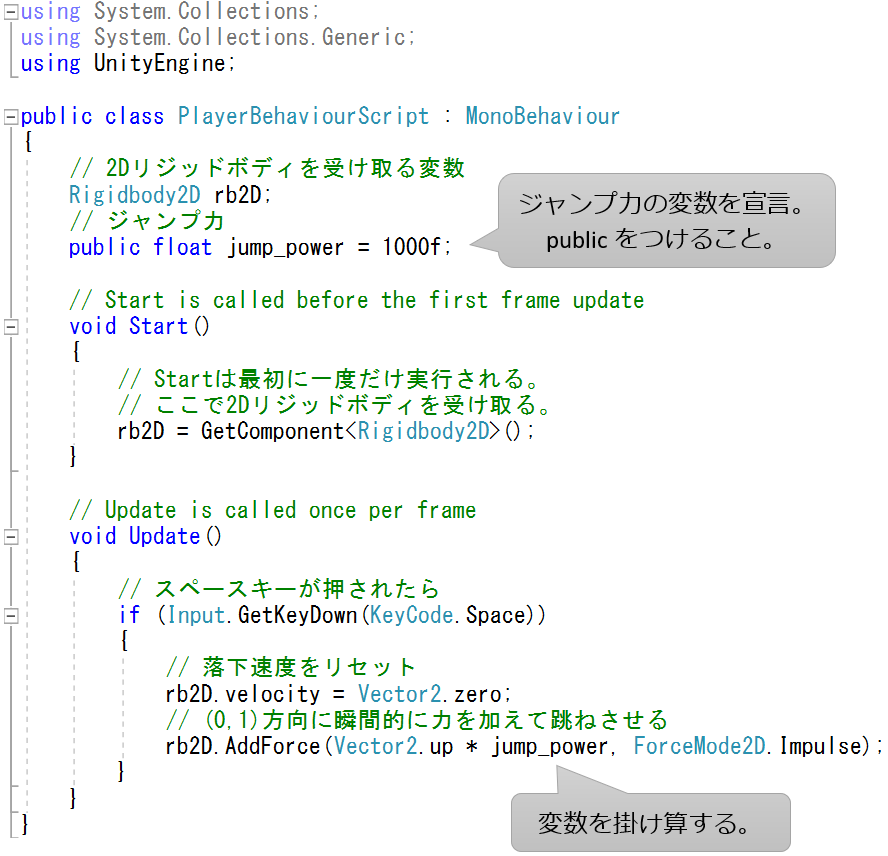This screenshot has height=856, width=888.
Task: Click the 'Update' method name
Action: [164, 536]
